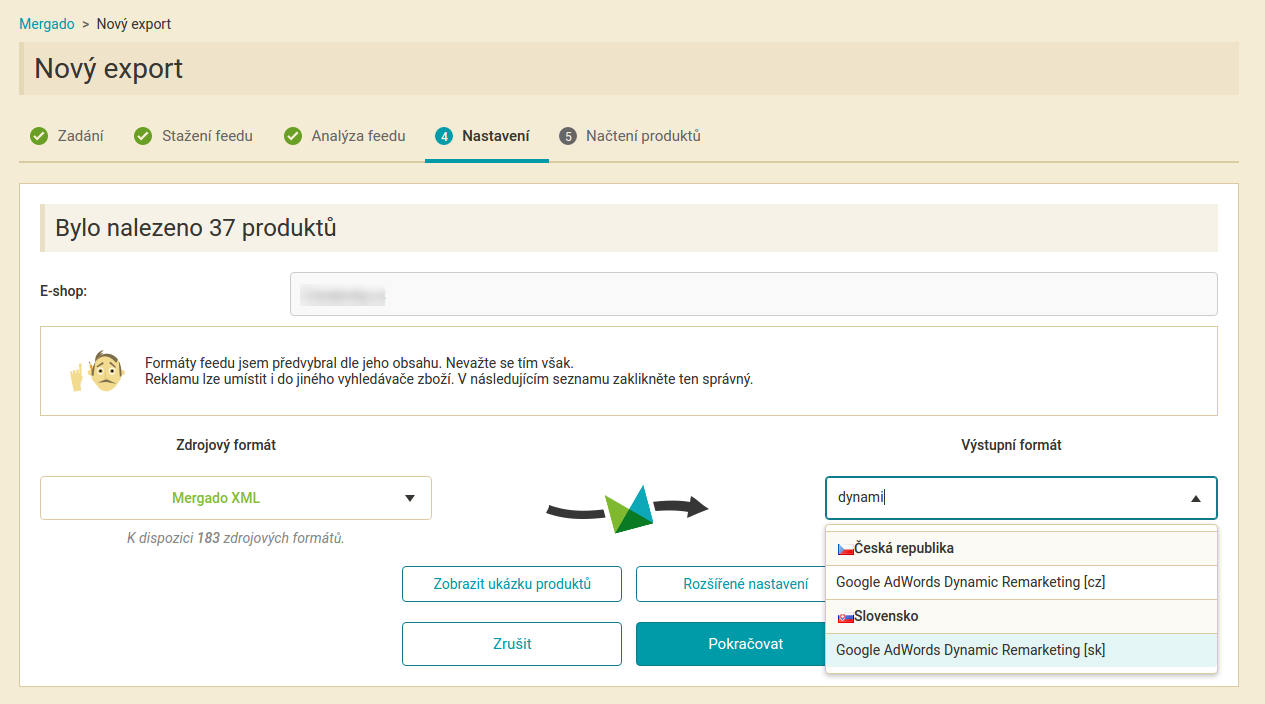Click the K dispozici 183 zdrojových formátů note
Image resolution: width=1265 pixels, height=704 pixels.
click(x=236, y=538)
